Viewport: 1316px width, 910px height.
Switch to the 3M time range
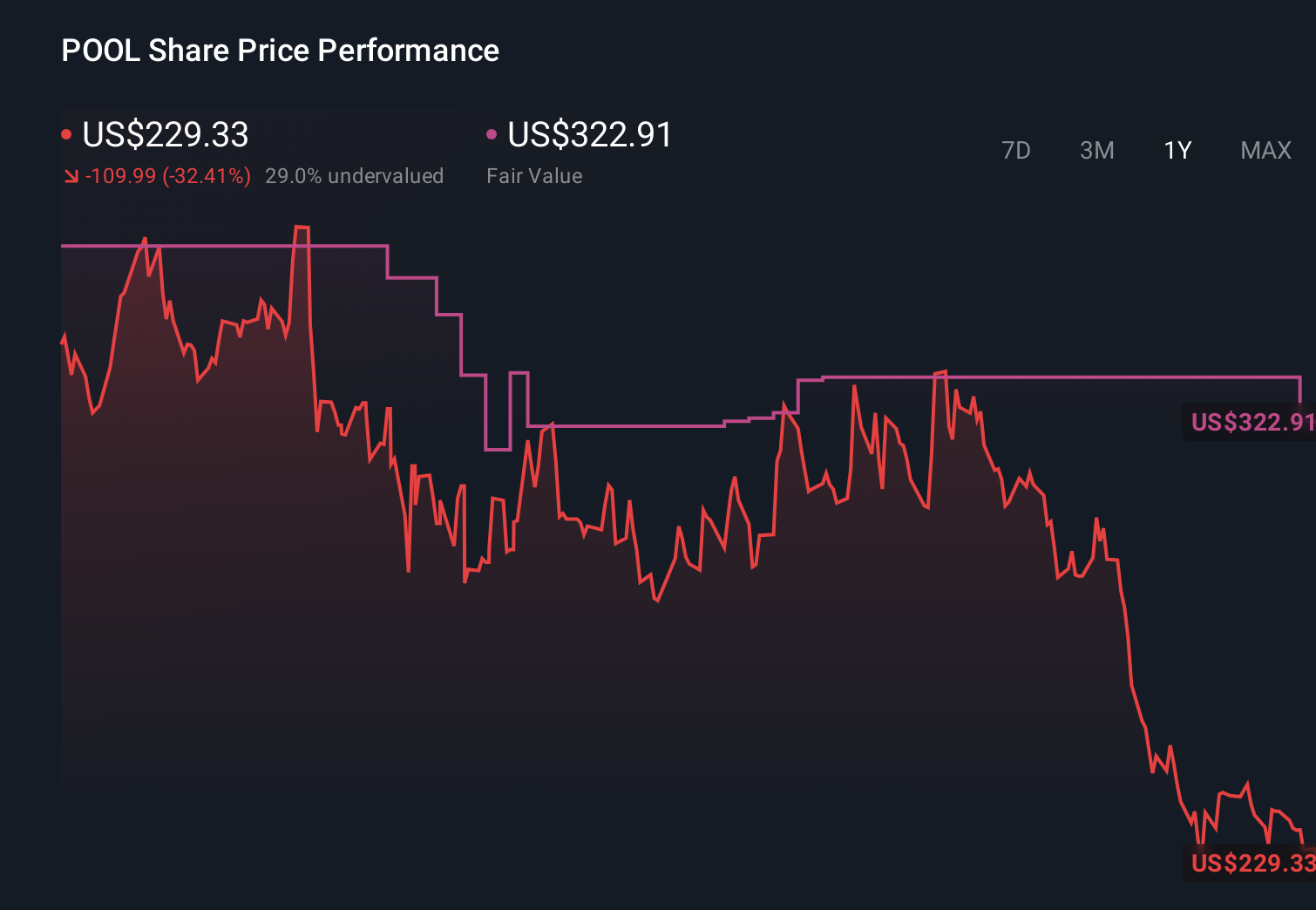point(1097,150)
